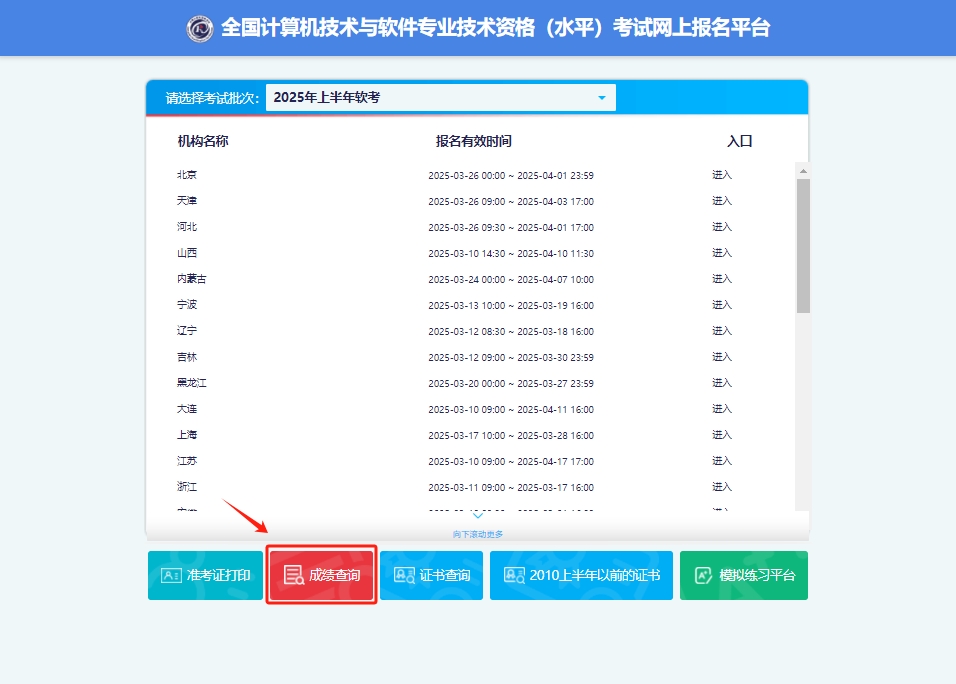Click 山西 registration period starting 2025-03-10 14:30
This screenshot has width=956, height=684.
pyautogui.click(x=511, y=254)
